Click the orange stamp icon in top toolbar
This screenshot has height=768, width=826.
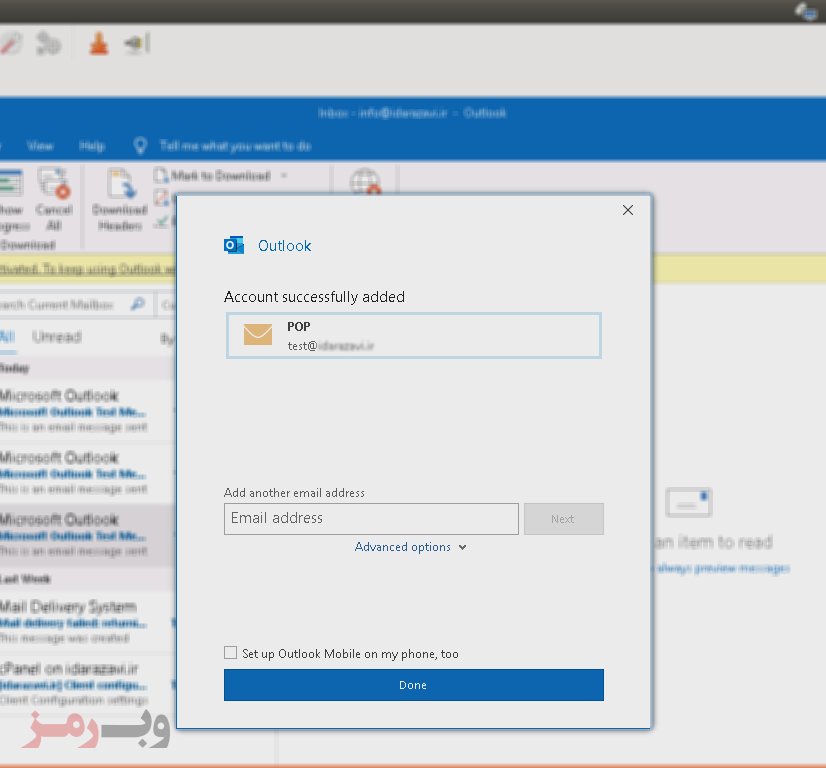99,44
